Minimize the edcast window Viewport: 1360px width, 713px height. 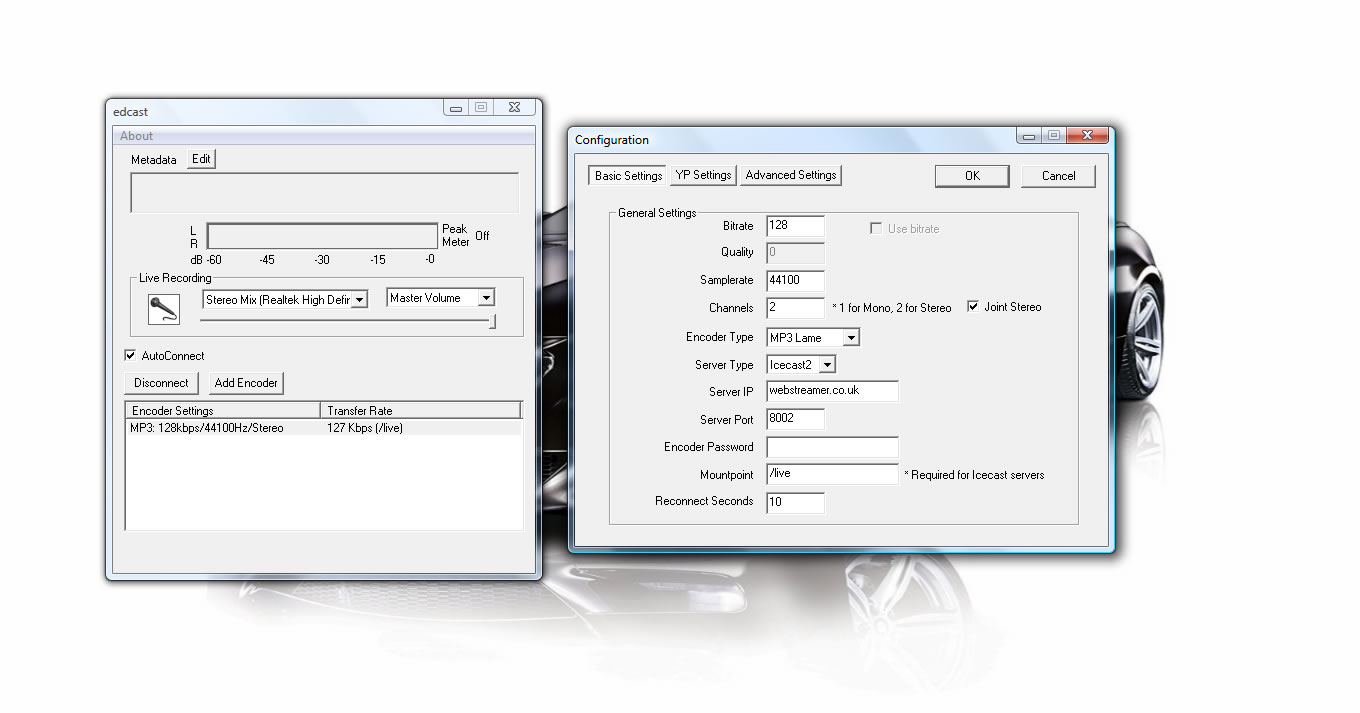[x=456, y=108]
